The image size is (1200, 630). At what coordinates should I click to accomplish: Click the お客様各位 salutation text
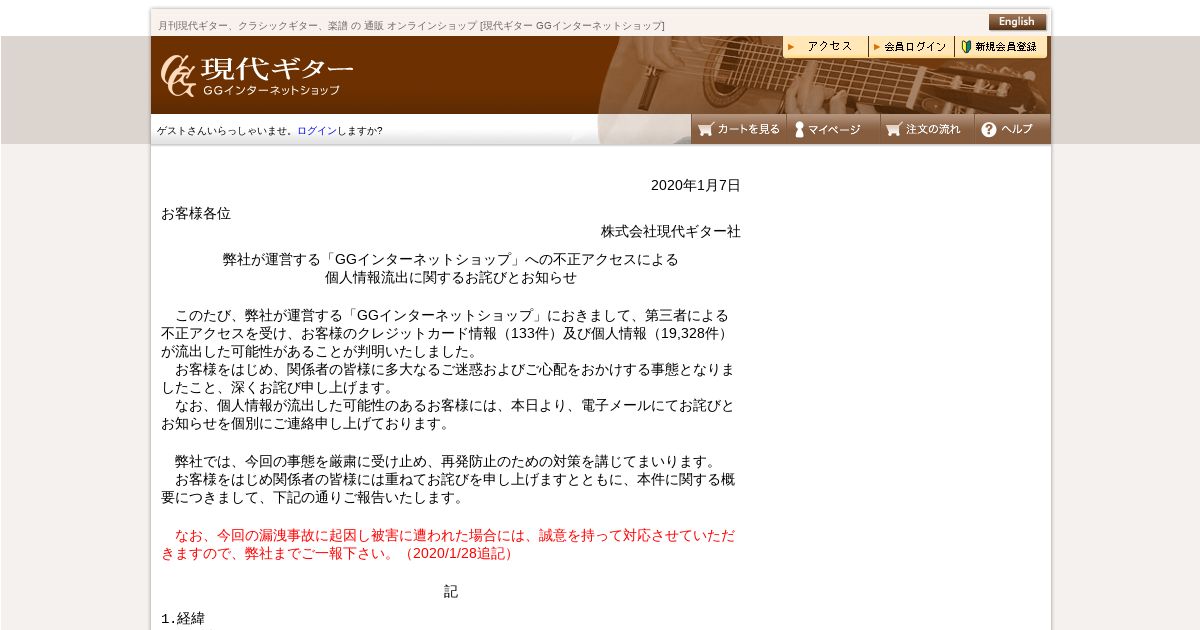tap(196, 213)
